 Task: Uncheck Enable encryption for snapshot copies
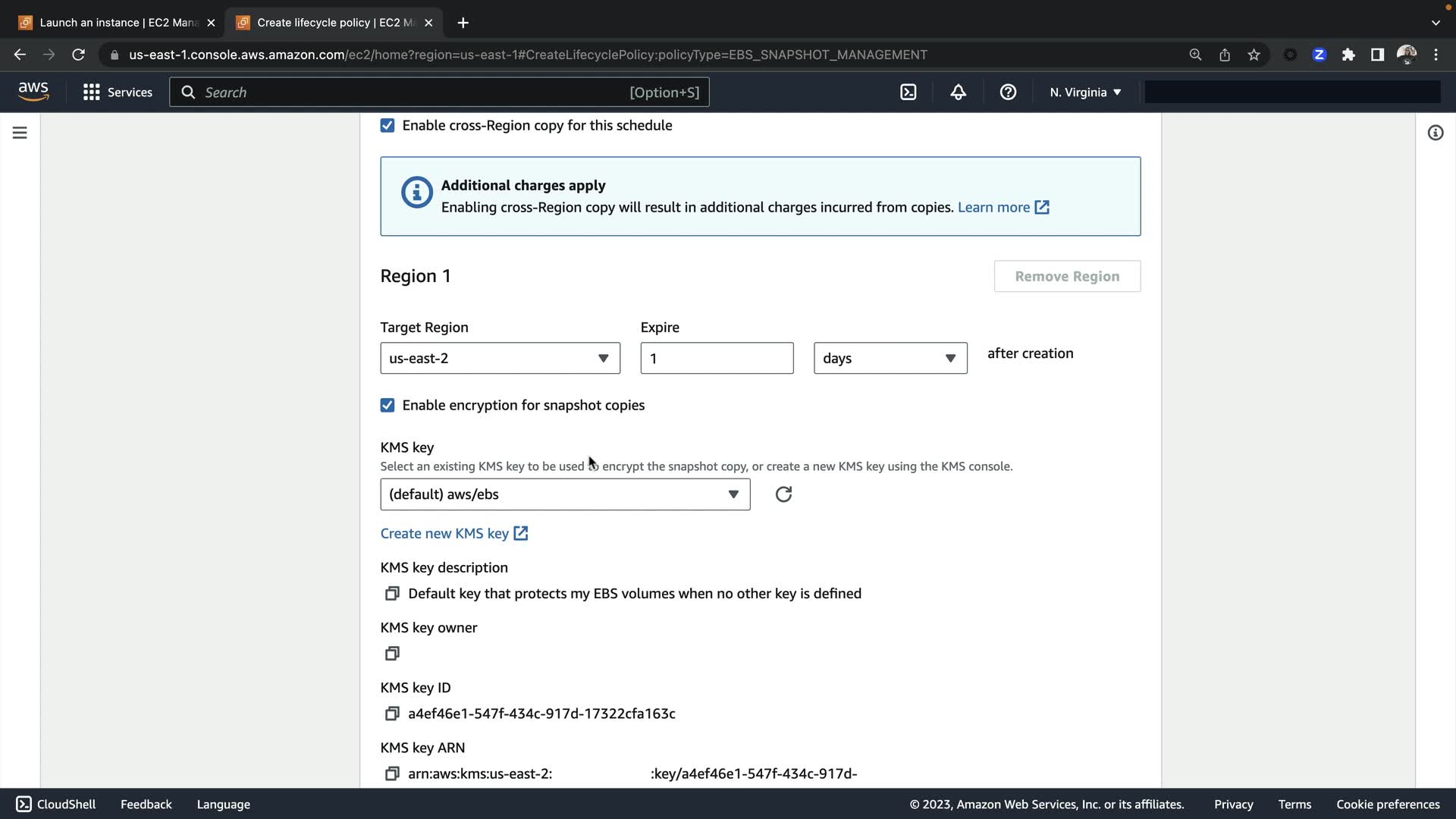point(388,406)
